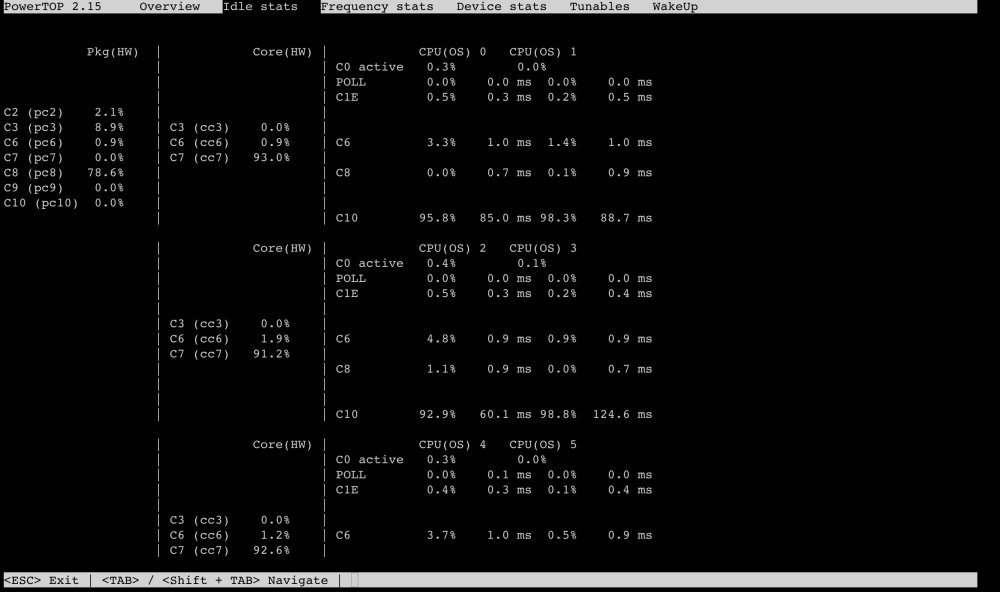Viewport: 1000px width, 592px height.
Task: Select the C7 (pc7) package row
Action: [x=64, y=158]
